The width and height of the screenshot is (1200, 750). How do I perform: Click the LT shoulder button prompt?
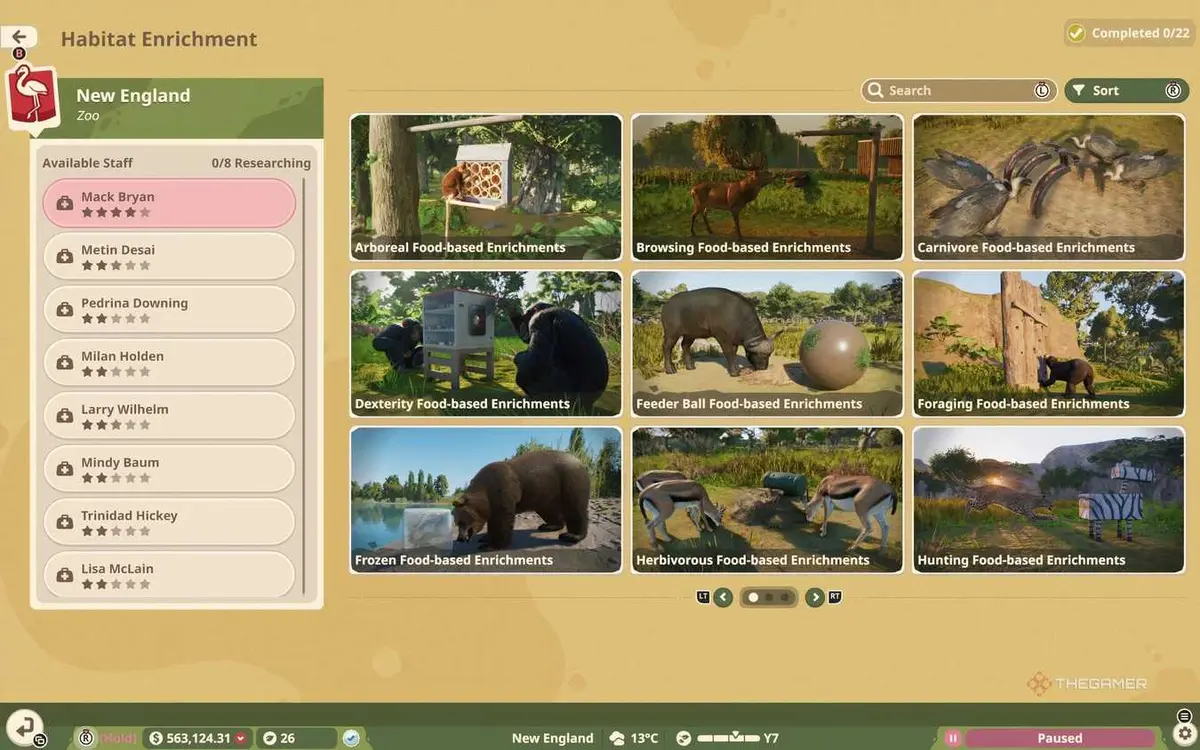pos(703,597)
